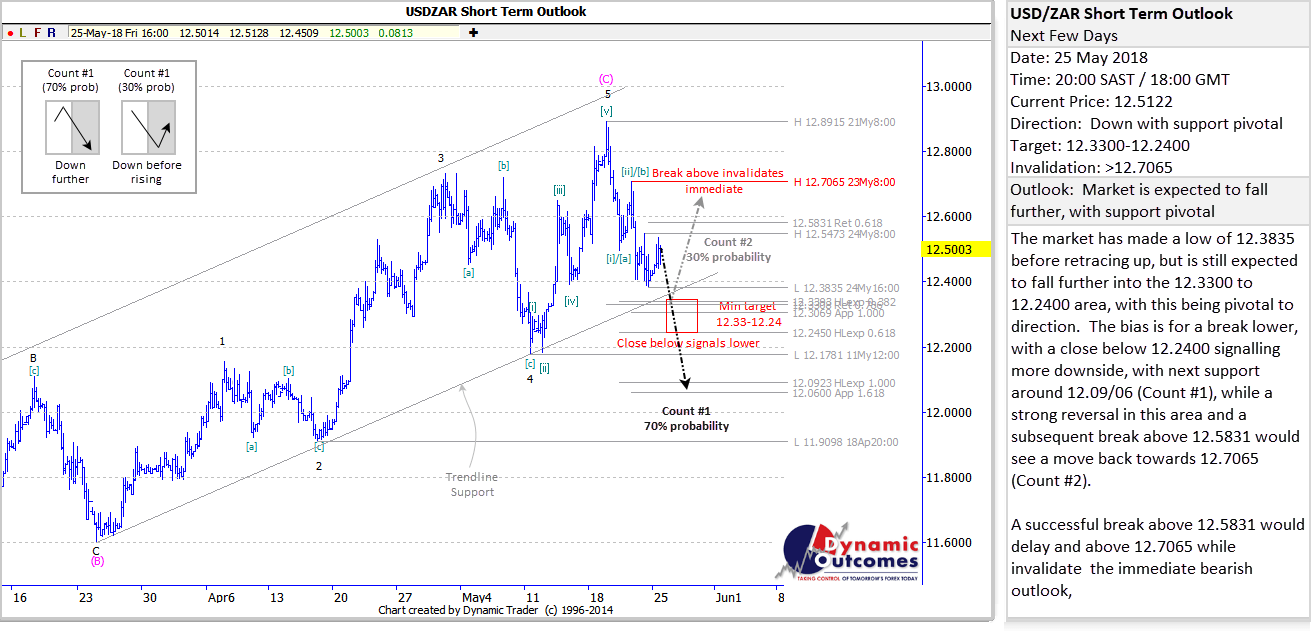This screenshot has height=631, width=1311.
Task: Click the Invalidation: >12.7065 line
Action: [1091, 168]
